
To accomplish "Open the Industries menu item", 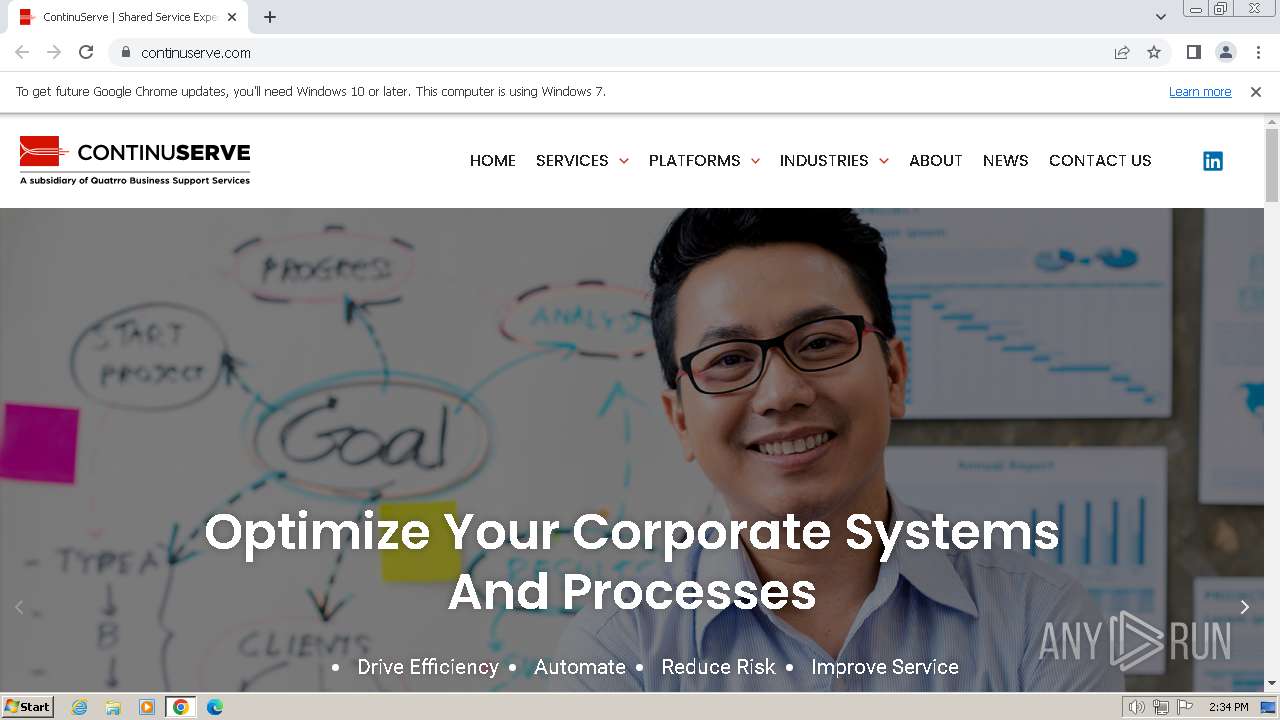I will (x=824, y=161).
